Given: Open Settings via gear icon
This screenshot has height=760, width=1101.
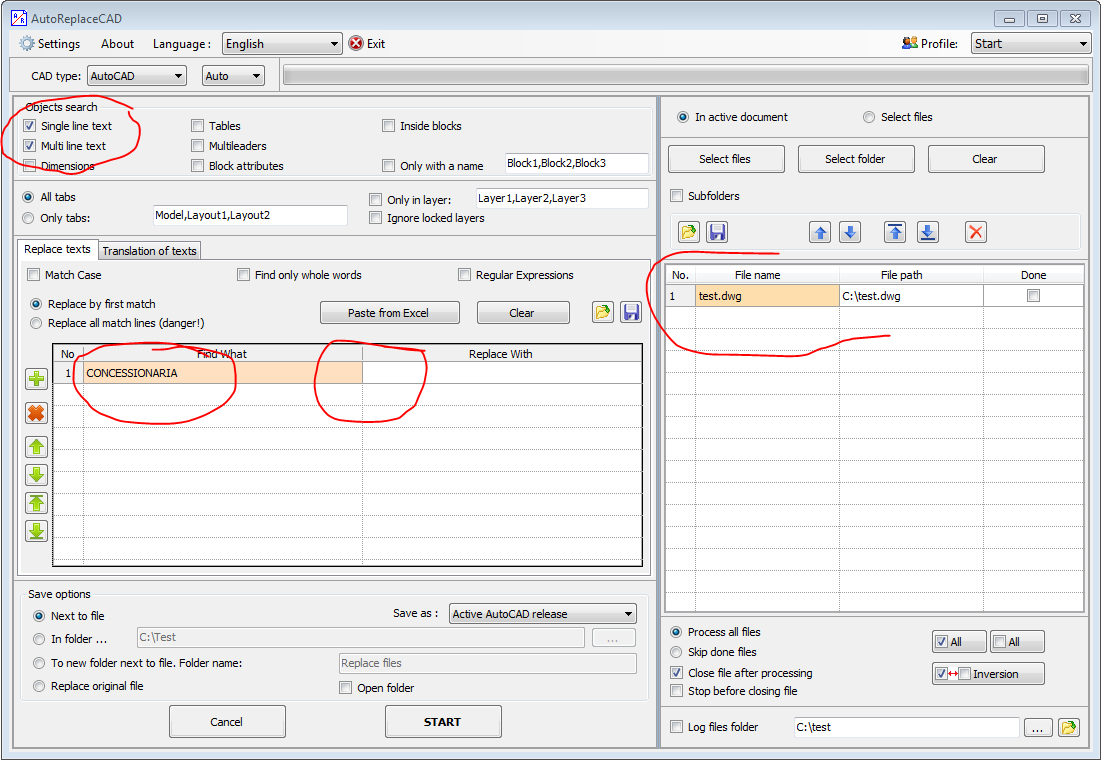Looking at the screenshot, I should [x=47, y=43].
